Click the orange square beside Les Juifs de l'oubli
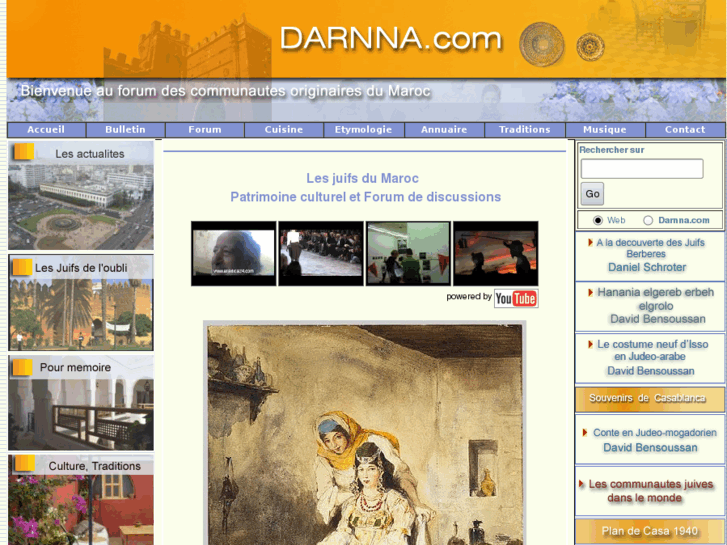Viewport: 727px width, 545px height. pyautogui.click(x=22, y=267)
